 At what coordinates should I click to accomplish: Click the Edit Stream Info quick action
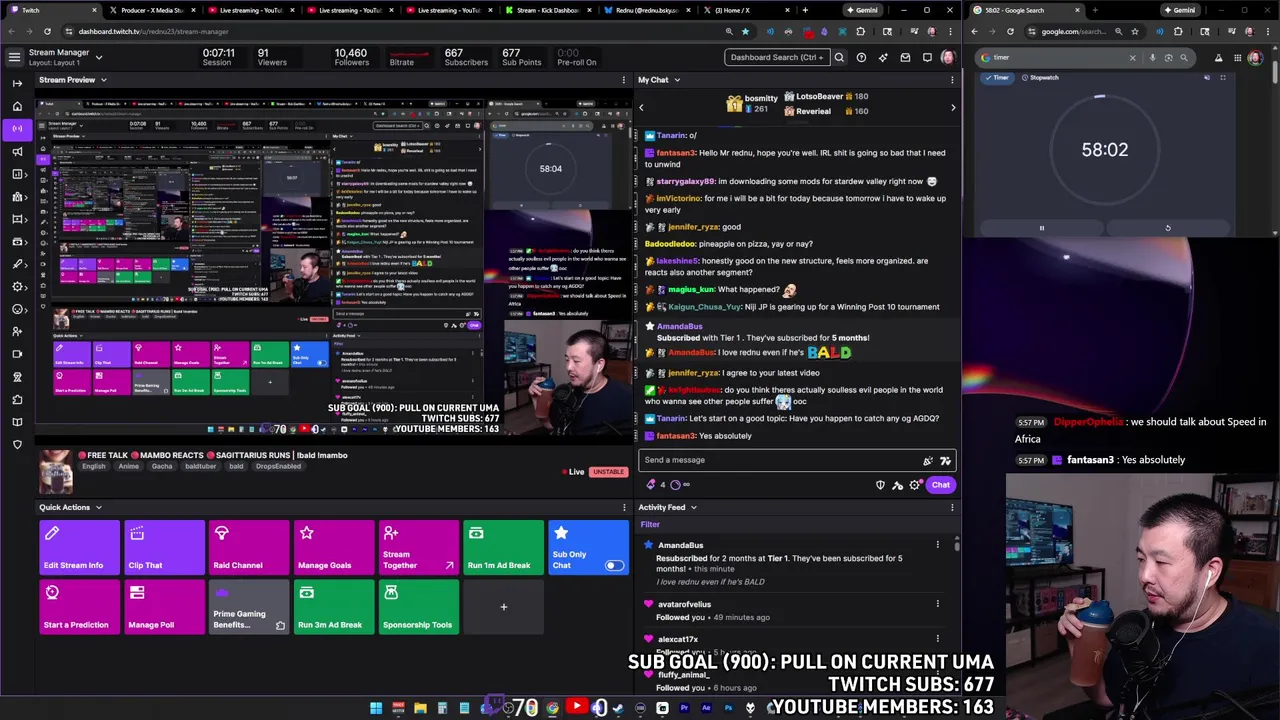click(79, 547)
